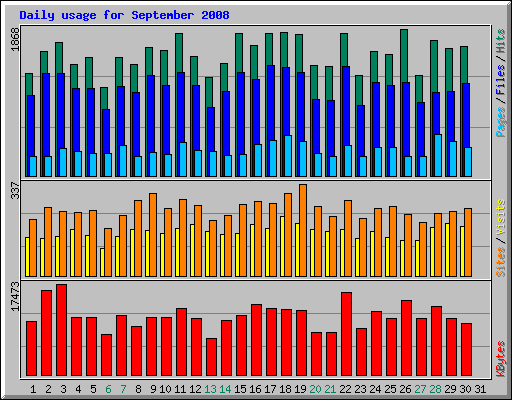Click the green "Hits" legend label
Viewport: 512px width, 400px height.
[501, 41]
